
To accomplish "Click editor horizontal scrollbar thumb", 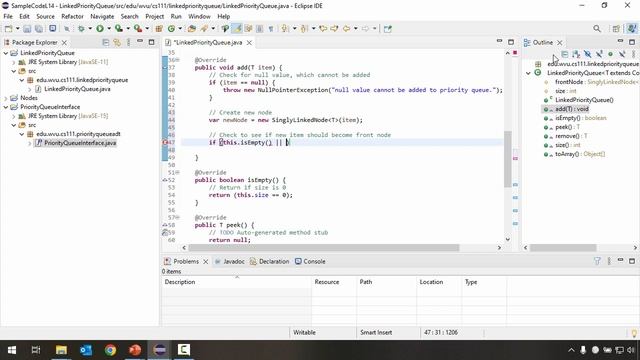I will [323, 247].
